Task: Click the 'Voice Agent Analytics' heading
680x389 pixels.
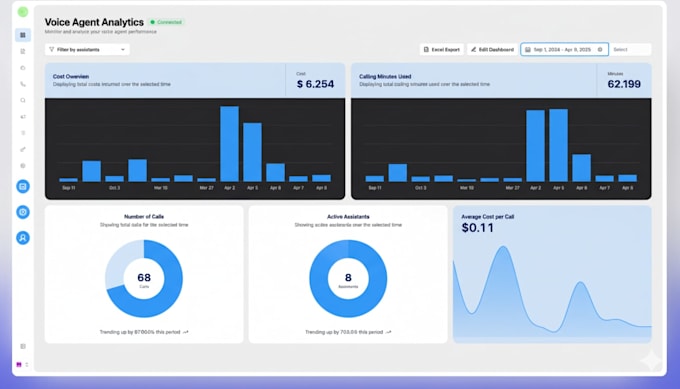Action: click(94, 22)
